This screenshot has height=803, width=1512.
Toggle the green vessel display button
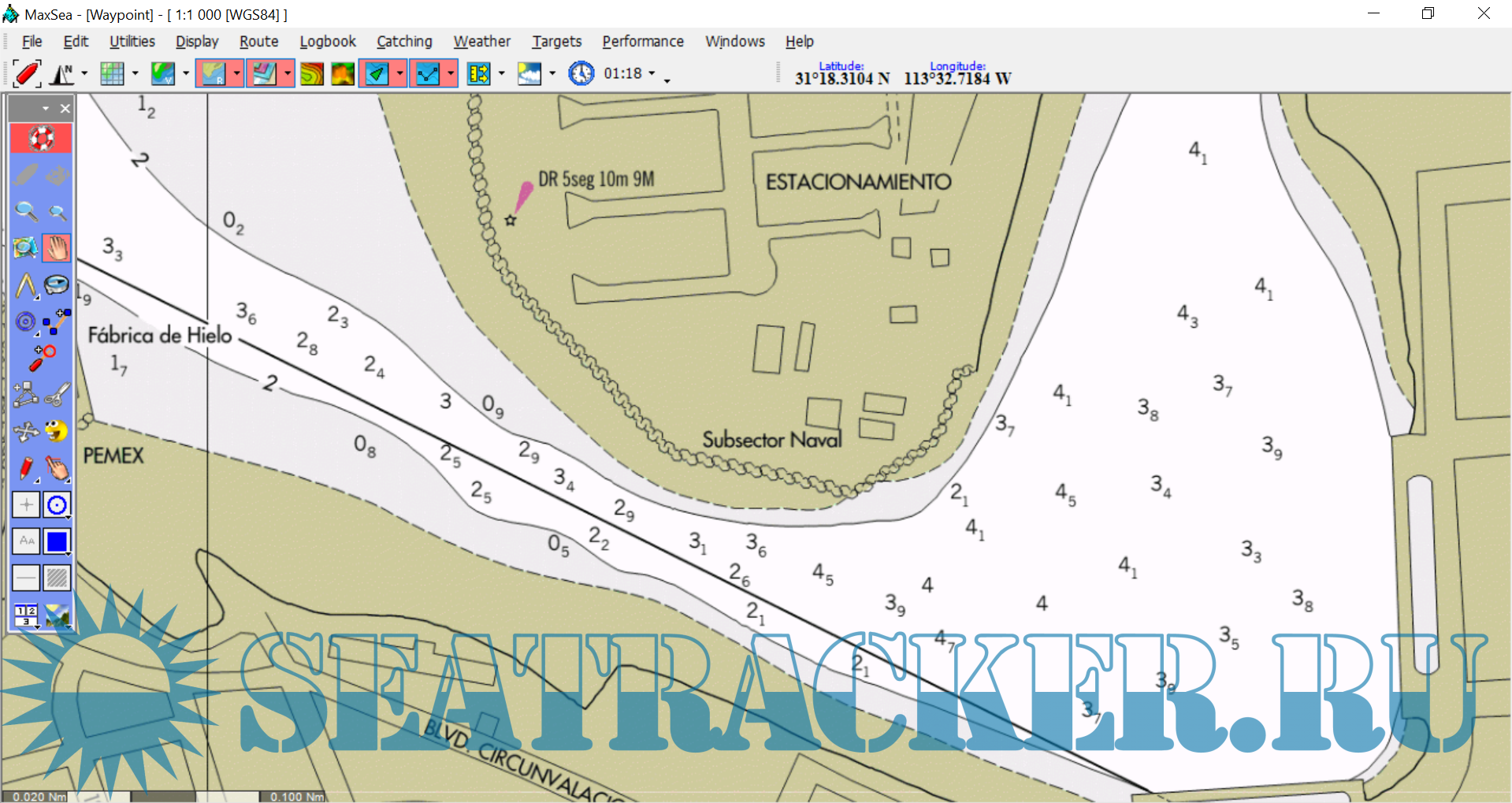click(x=377, y=73)
